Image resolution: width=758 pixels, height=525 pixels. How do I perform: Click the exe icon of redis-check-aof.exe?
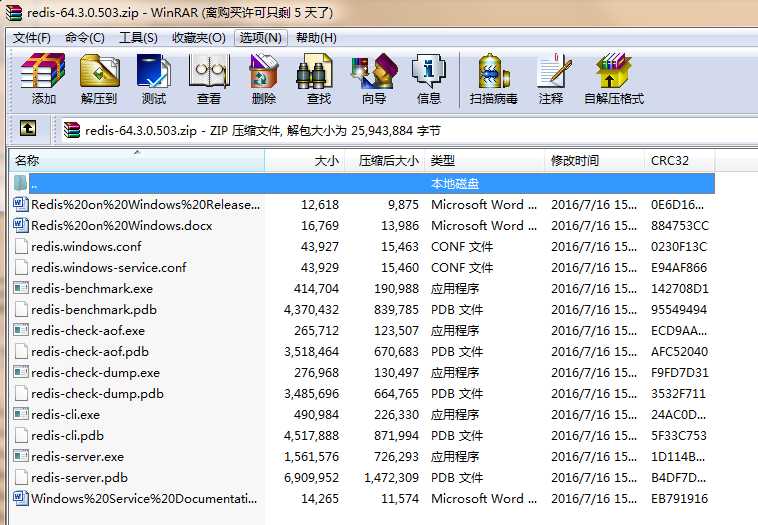(21, 330)
